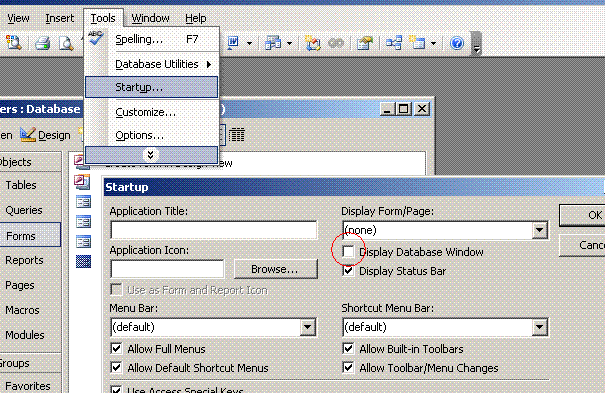Screen dimensions: 605x393
Task: Open the Help menu
Action: [196, 18]
